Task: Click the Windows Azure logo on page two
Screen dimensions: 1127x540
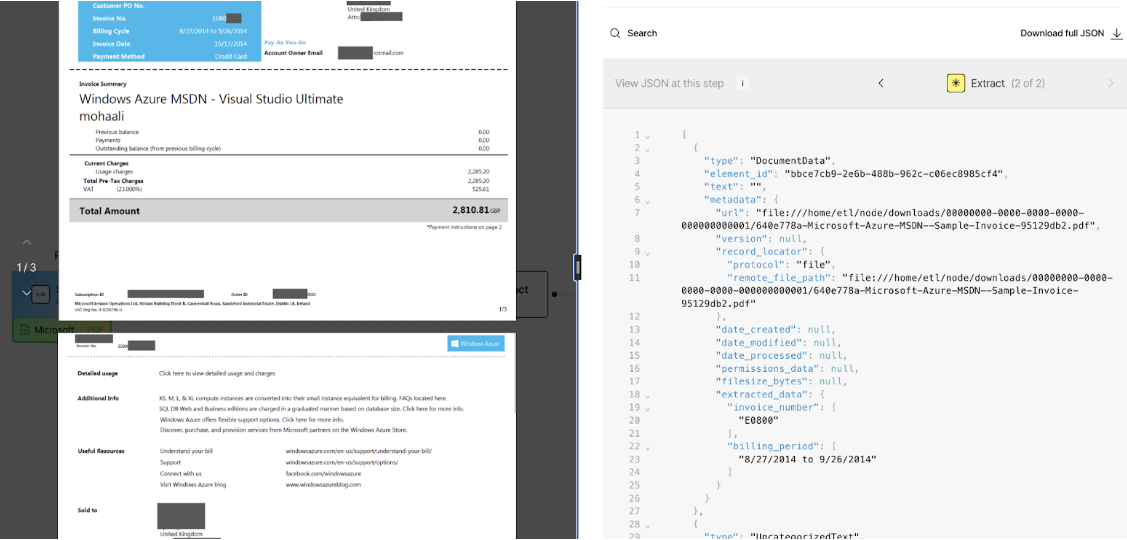Action: pos(476,344)
